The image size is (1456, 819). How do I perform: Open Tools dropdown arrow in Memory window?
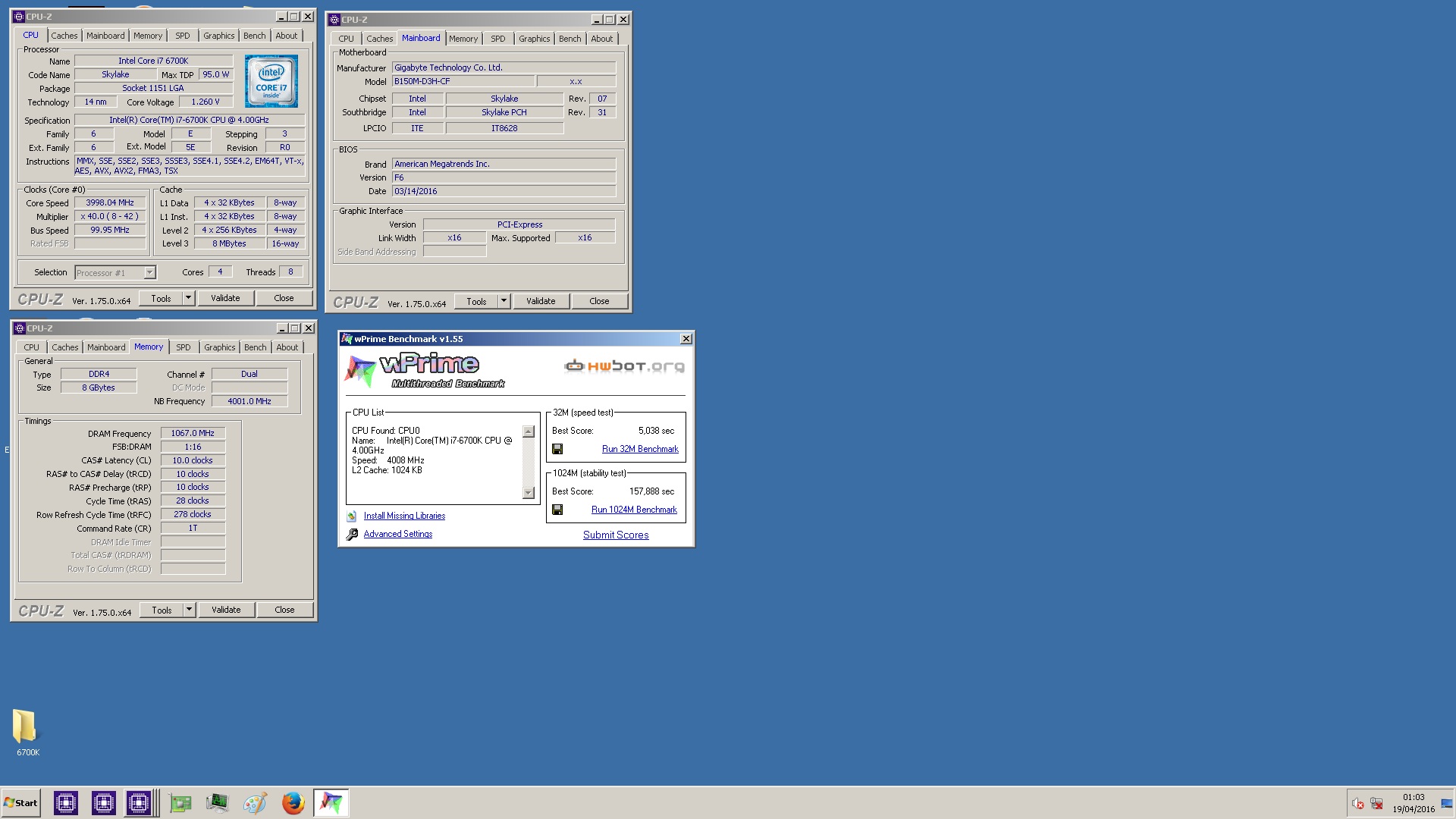click(190, 610)
